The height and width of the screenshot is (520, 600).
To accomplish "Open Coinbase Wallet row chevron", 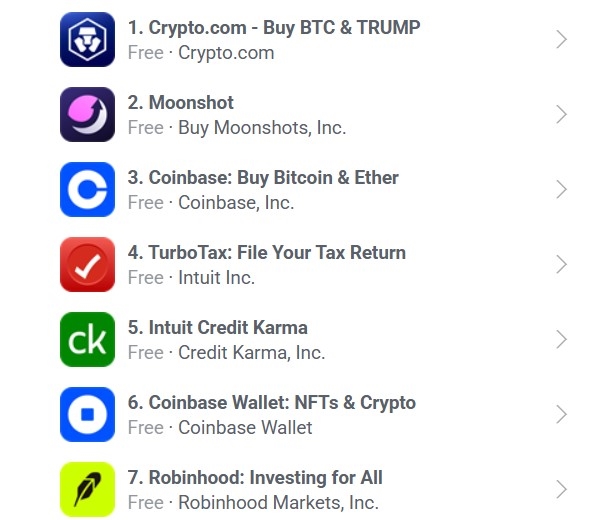I will 561,415.
